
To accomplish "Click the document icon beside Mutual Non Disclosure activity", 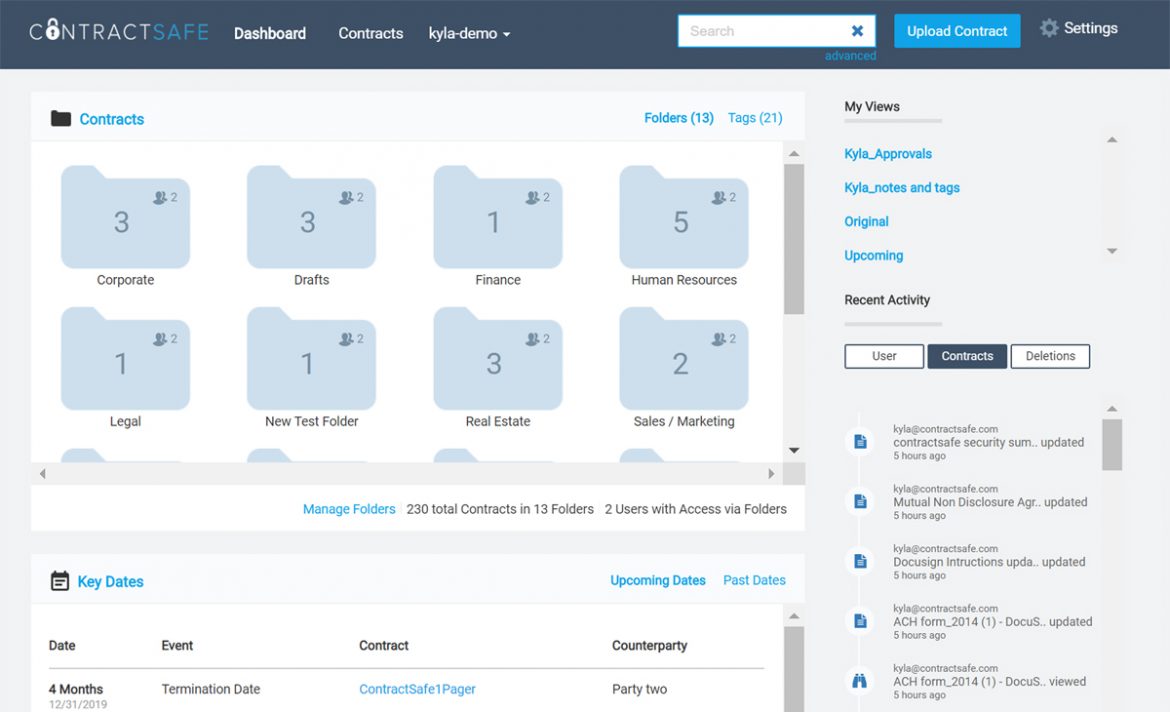I will 859,501.
